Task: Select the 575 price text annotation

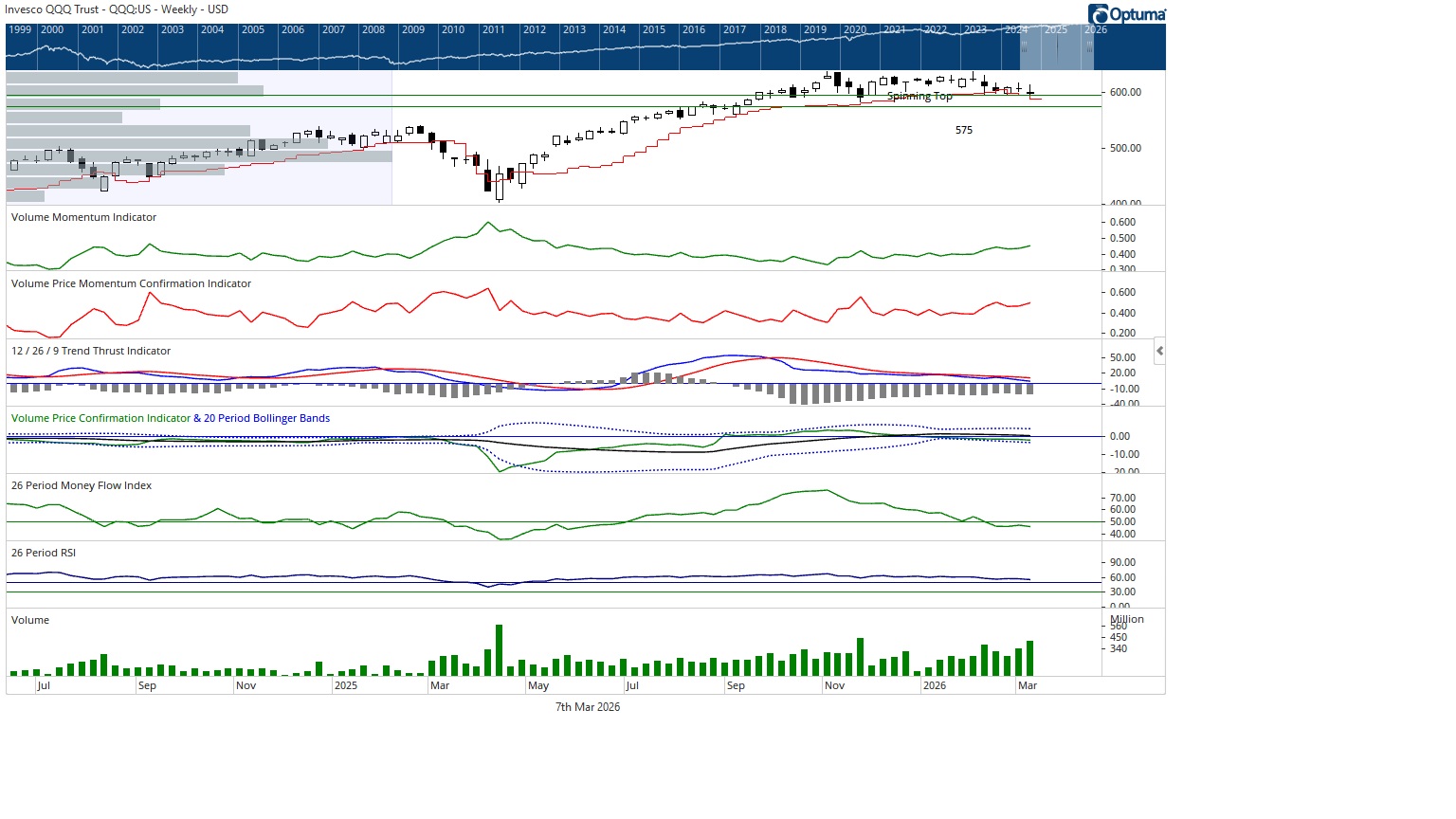Action: pos(963,130)
